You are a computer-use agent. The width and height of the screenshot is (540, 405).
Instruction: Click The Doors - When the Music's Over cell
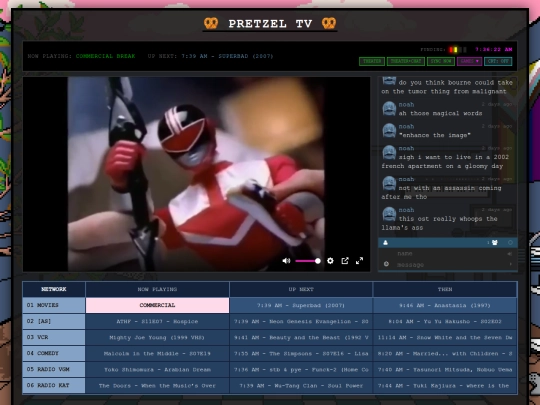click(x=157, y=385)
